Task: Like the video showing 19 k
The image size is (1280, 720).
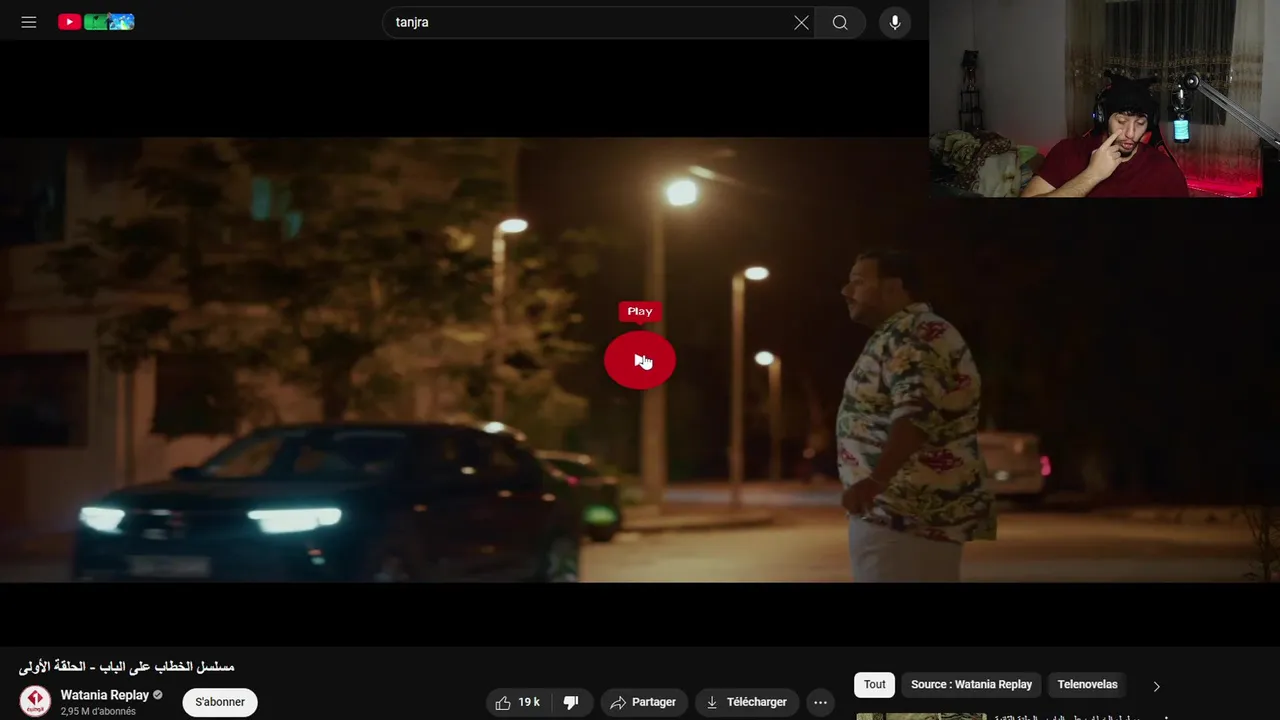Action: (x=518, y=702)
